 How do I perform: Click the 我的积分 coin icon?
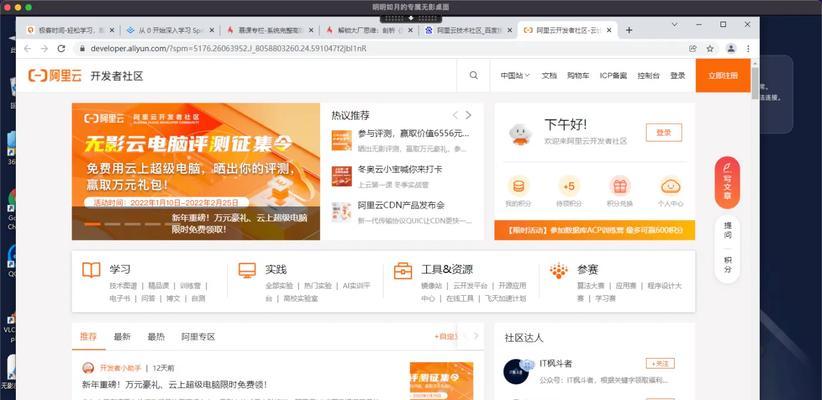pyautogui.click(x=518, y=186)
